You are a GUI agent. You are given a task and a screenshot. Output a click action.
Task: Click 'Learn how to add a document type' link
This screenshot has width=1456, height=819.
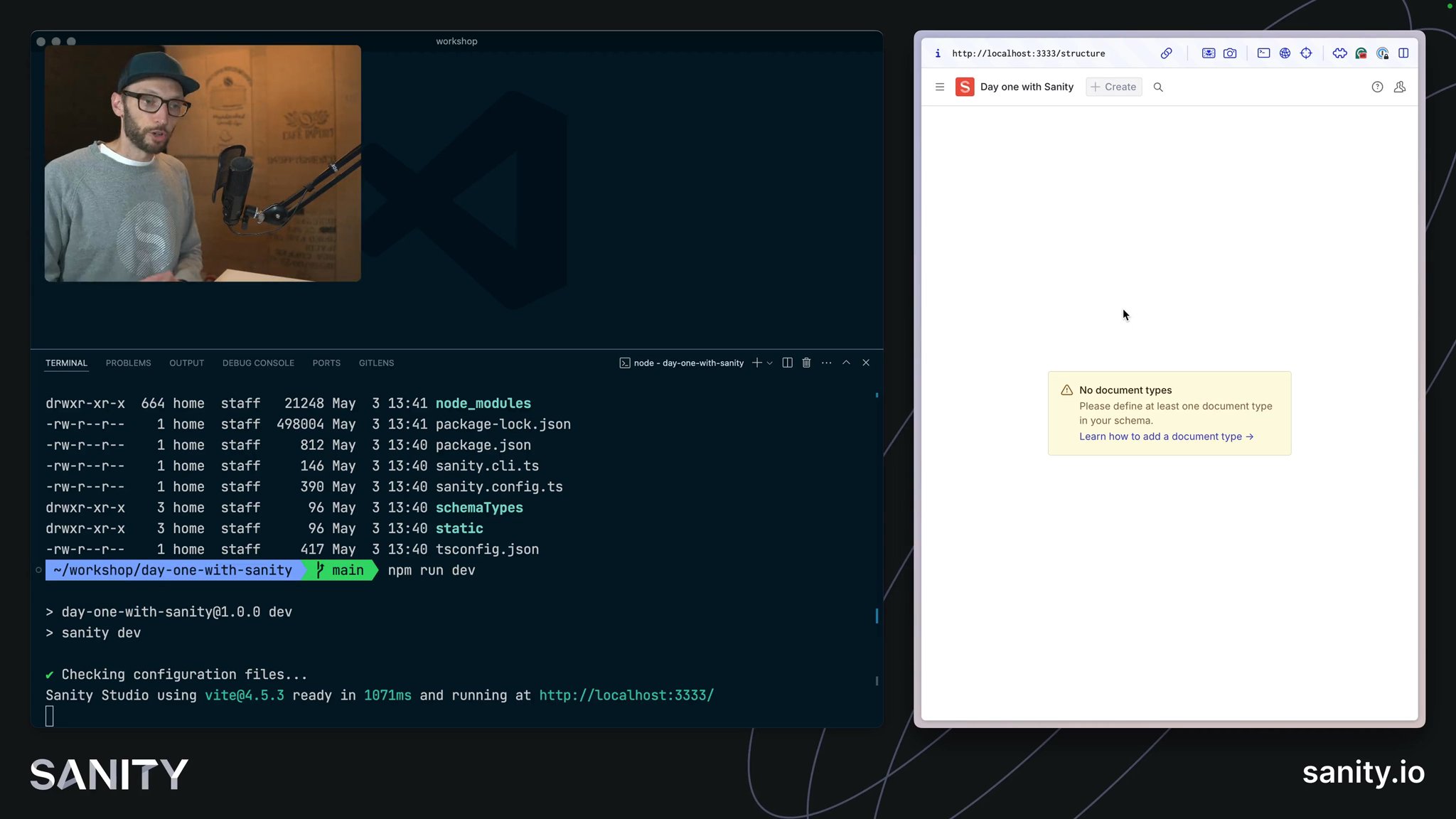[x=1166, y=437]
